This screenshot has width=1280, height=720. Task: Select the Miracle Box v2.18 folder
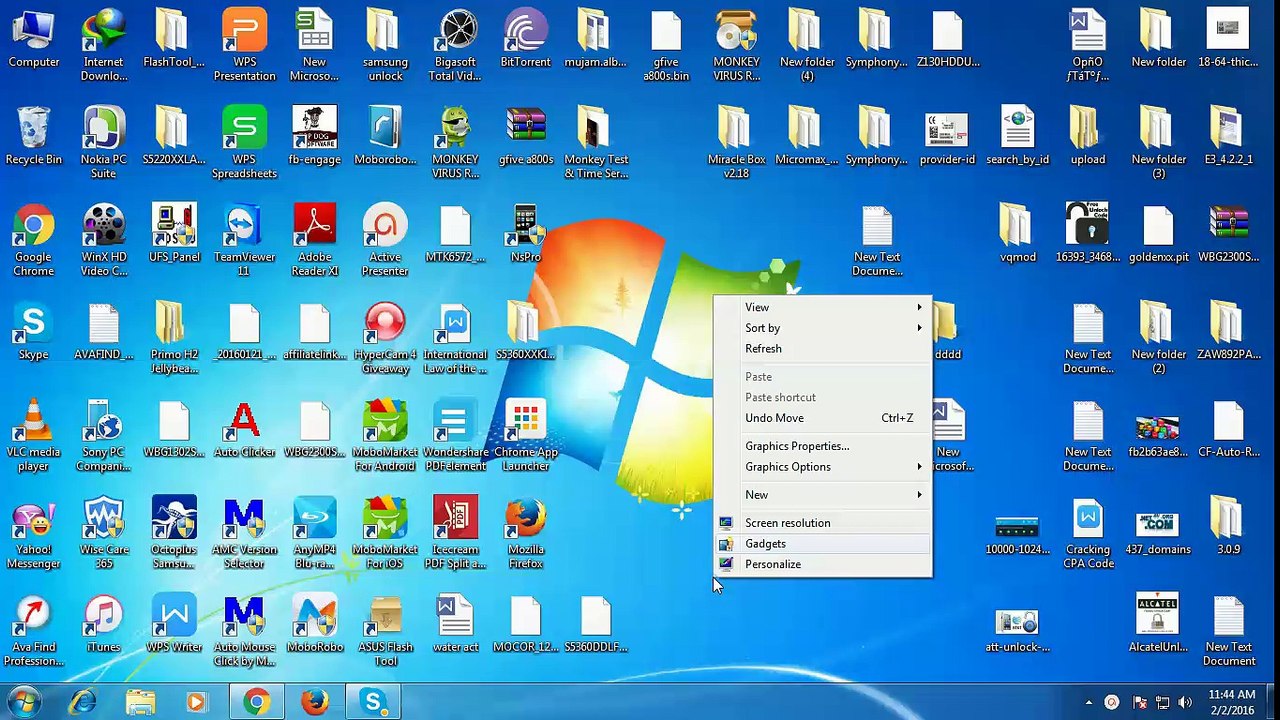coord(736,143)
